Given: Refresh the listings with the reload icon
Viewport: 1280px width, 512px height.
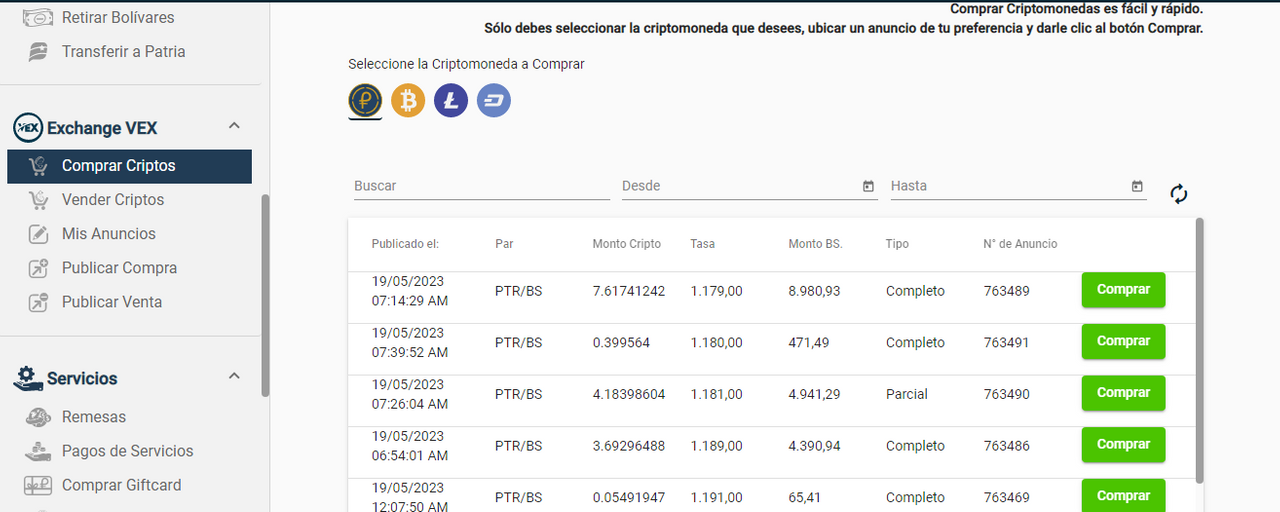Looking at the screenshot, I should [1179, 194].
